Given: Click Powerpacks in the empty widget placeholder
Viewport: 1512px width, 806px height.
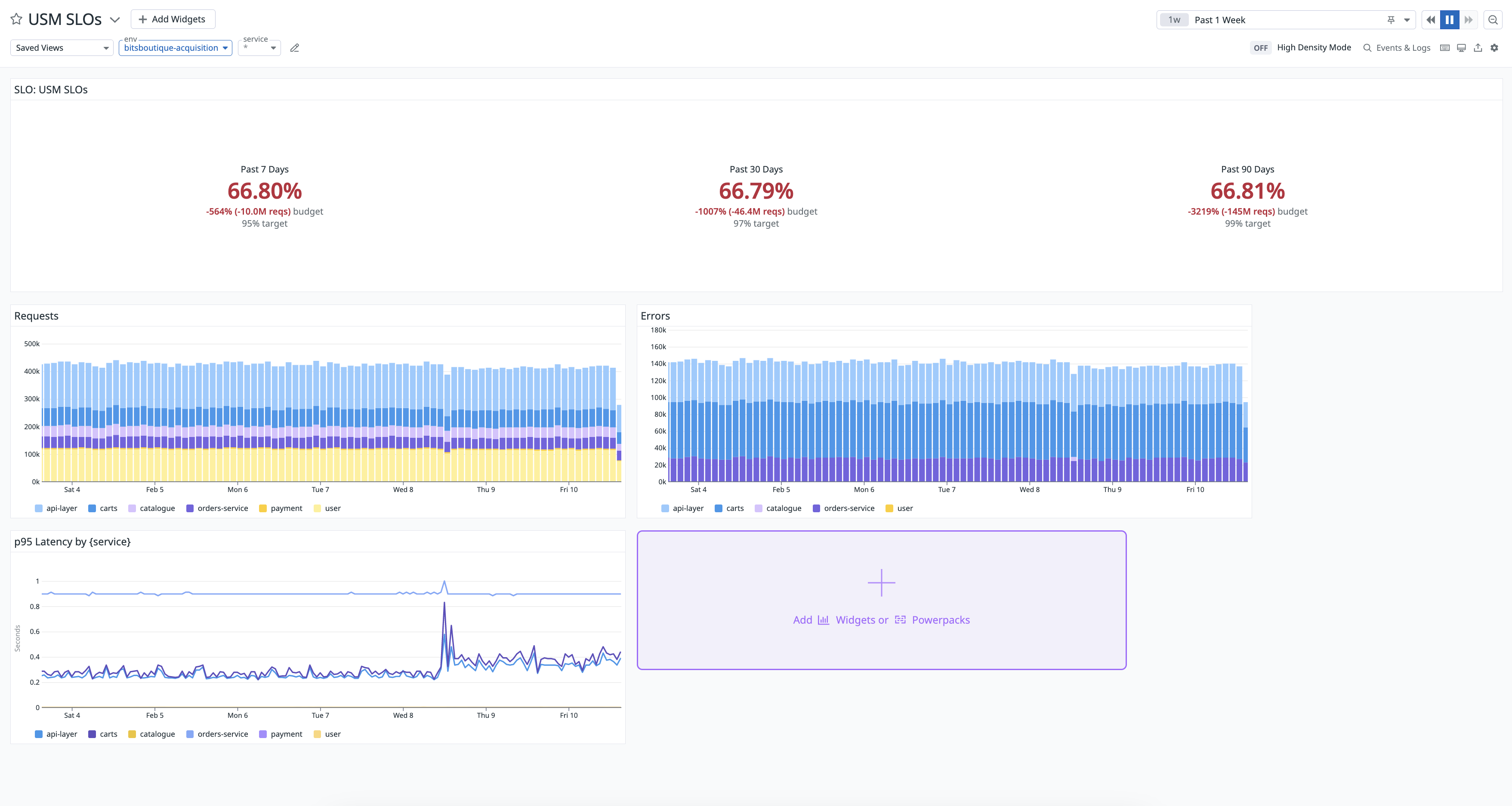Looking at the screenshot, I should click(x=940, y=619).
